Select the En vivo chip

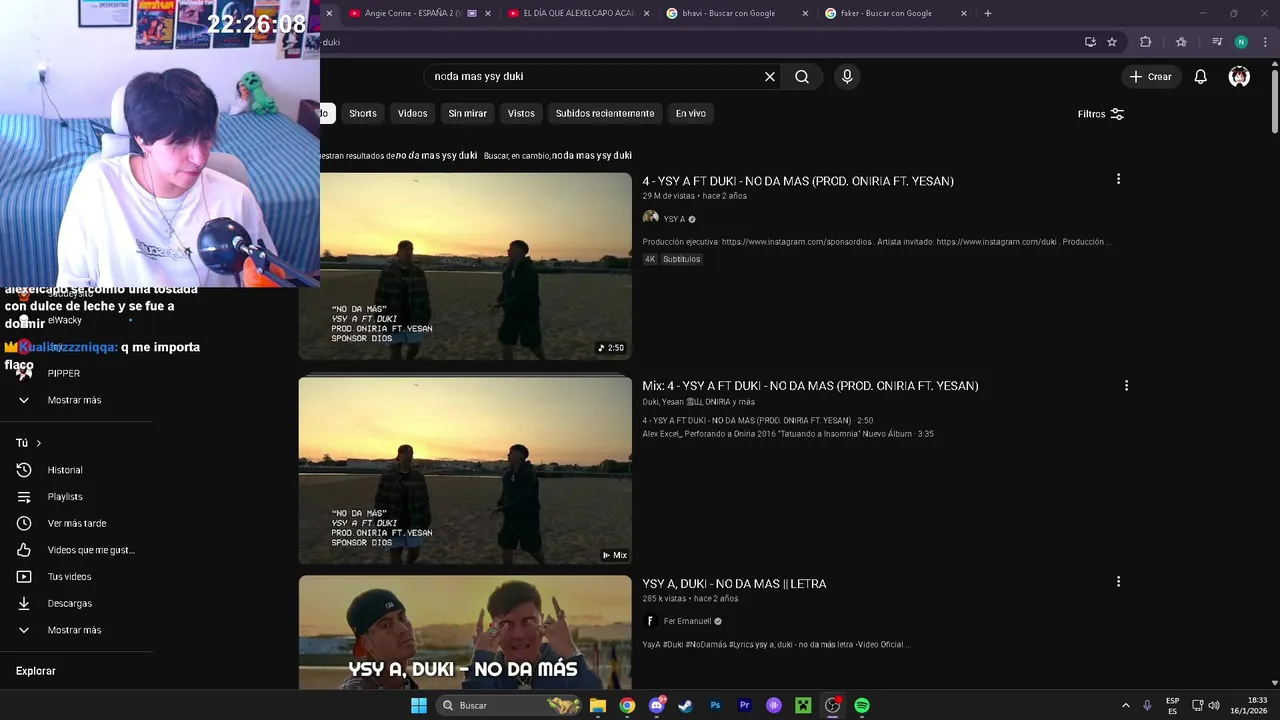pos(690,114)
